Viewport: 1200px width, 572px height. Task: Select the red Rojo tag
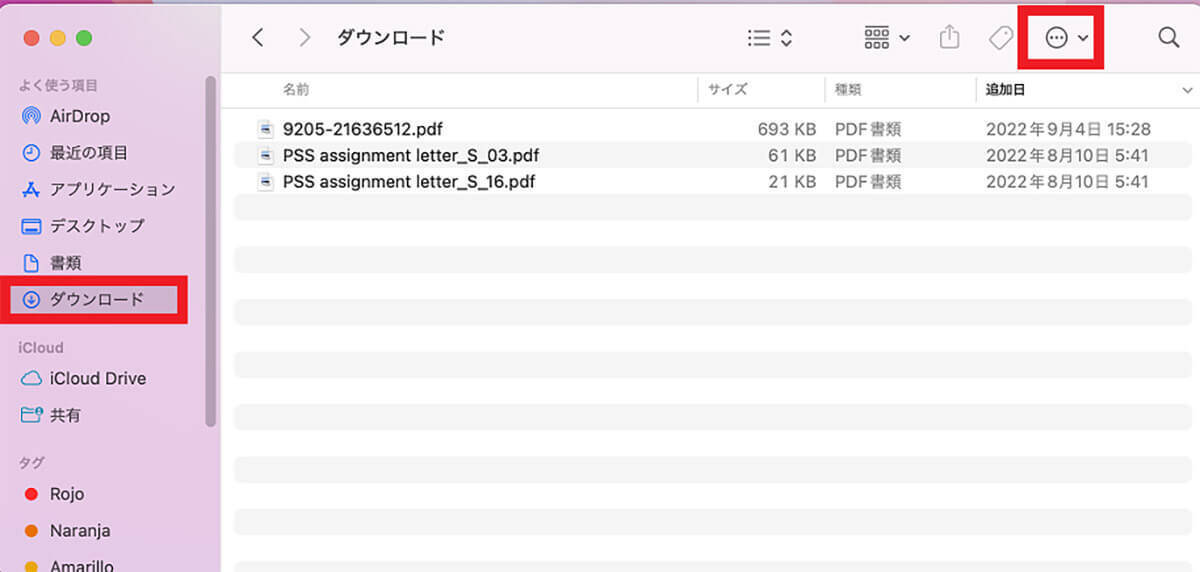(x=54, y=494)
